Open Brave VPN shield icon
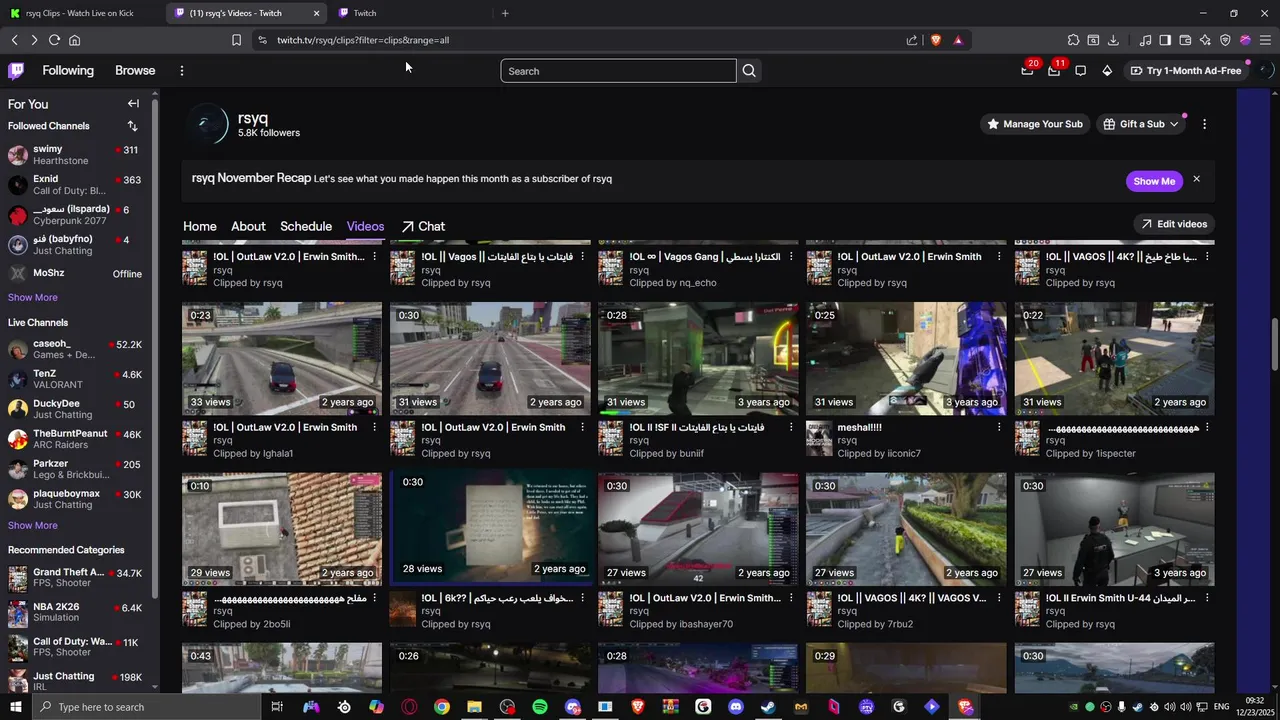Viewport: 1280px width, 720px height. 1225,40
